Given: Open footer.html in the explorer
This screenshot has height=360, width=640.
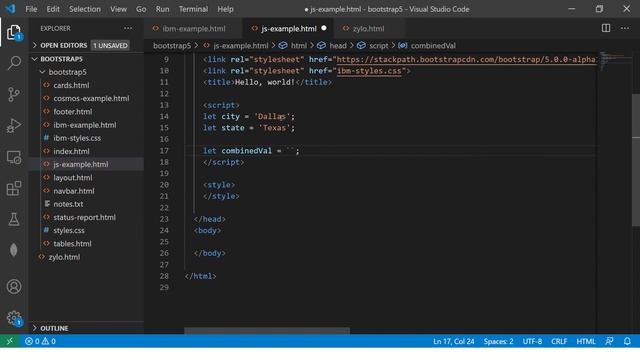Looking at the screenshot, I should click(x=72, y=111).
